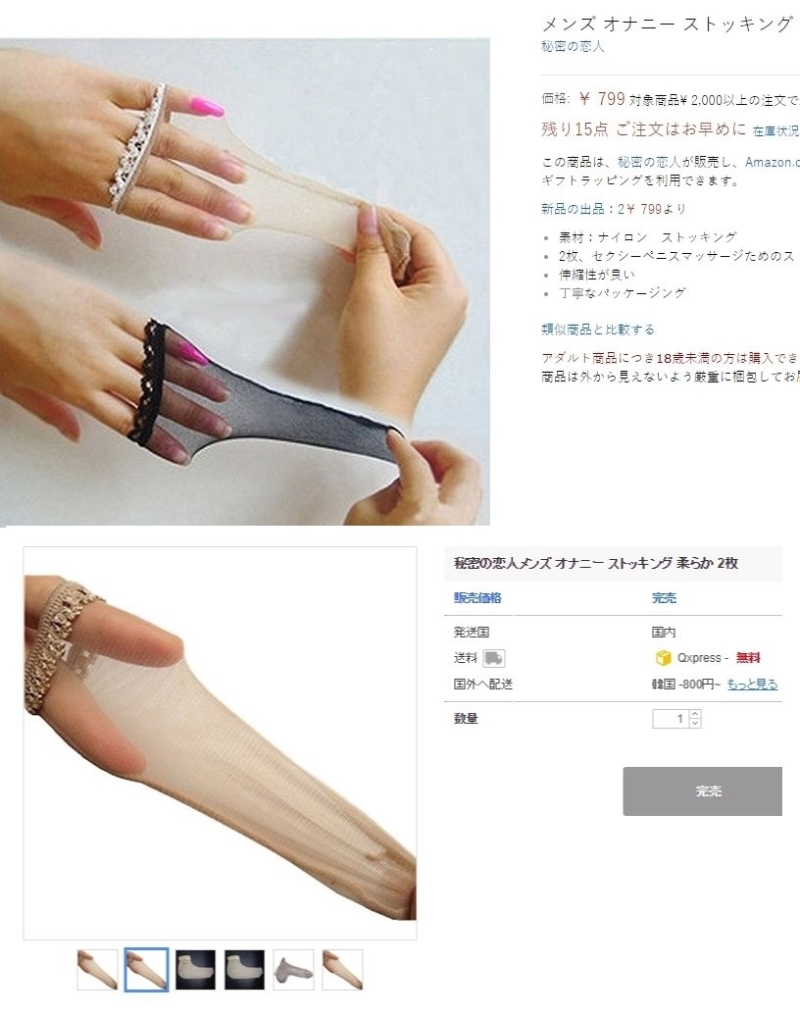Screen dimensions: 800x1016
Task: Select the third dark background thumbnail
Action: point(196,969)
